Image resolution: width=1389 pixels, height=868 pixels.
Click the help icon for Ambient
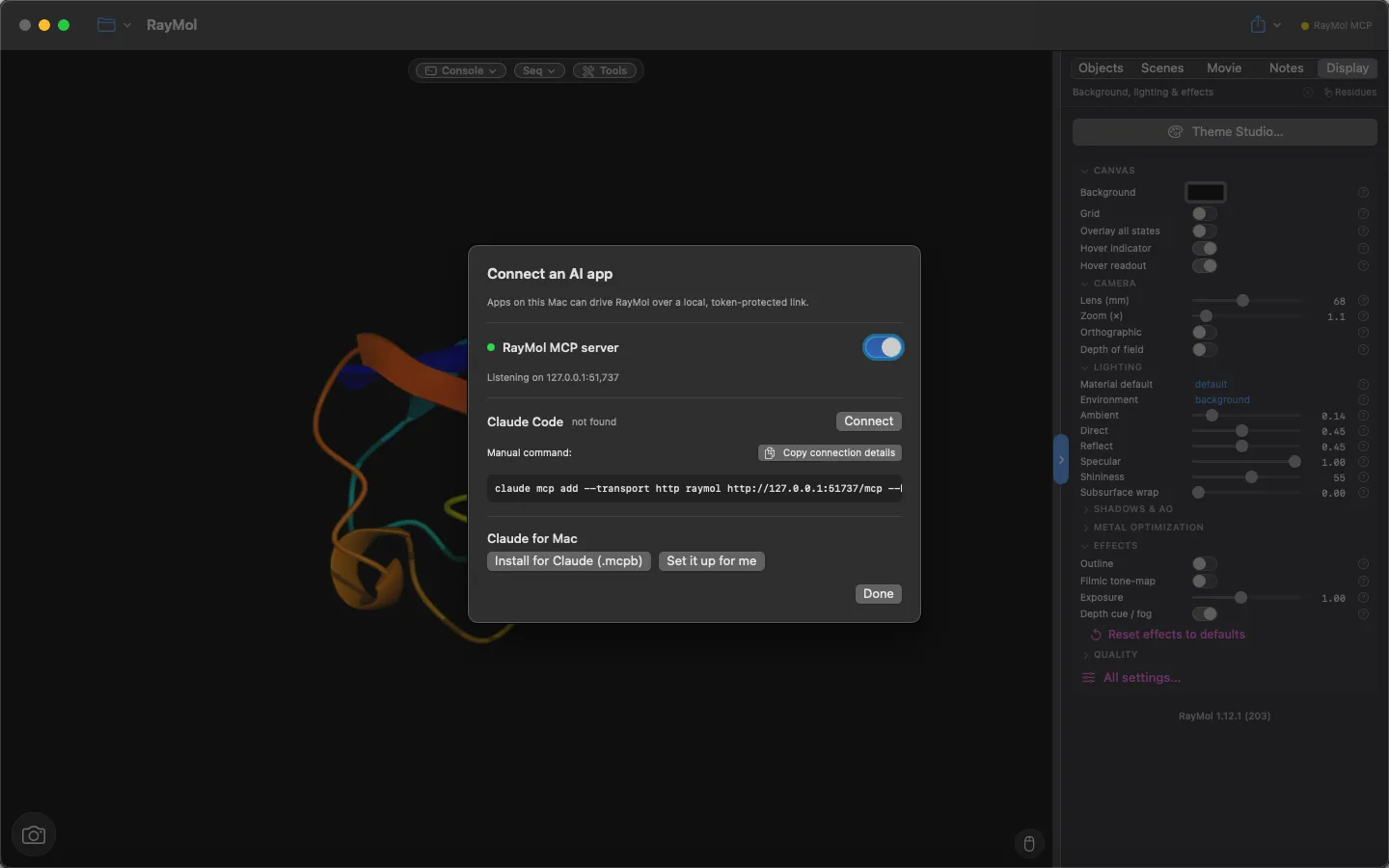click(x=1363, y=416)
